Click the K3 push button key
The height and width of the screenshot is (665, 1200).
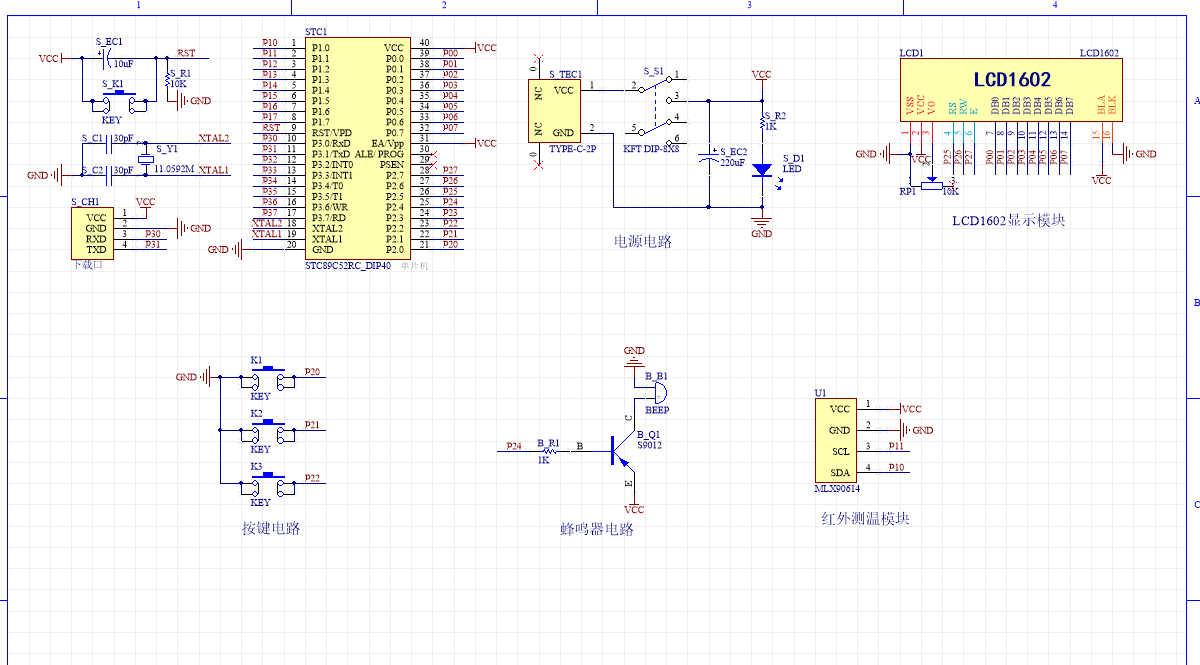(x=266, y=487)
